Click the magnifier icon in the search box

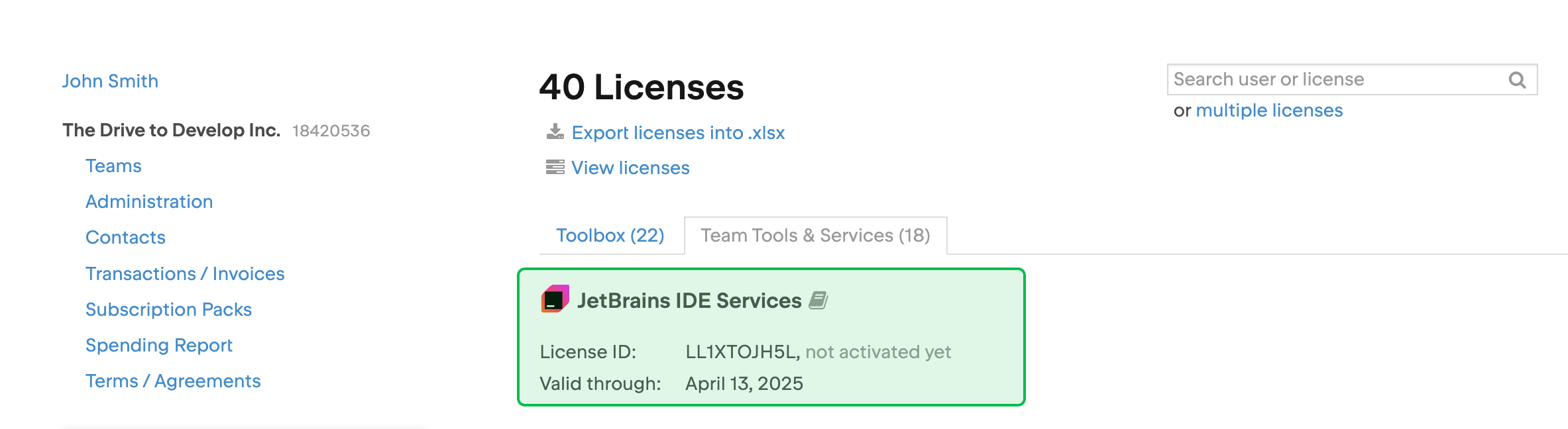(1518, 79)
